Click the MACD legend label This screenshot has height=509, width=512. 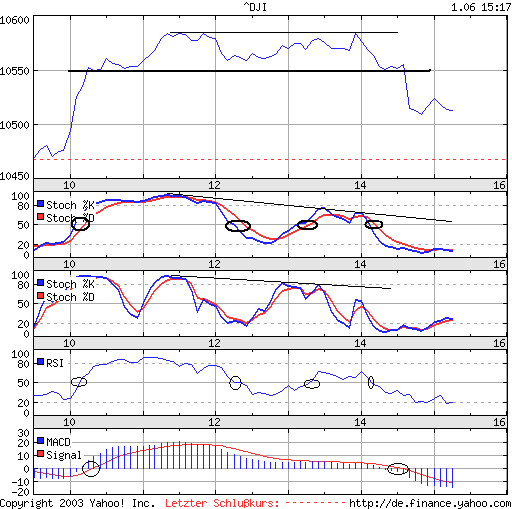[58, 442]
